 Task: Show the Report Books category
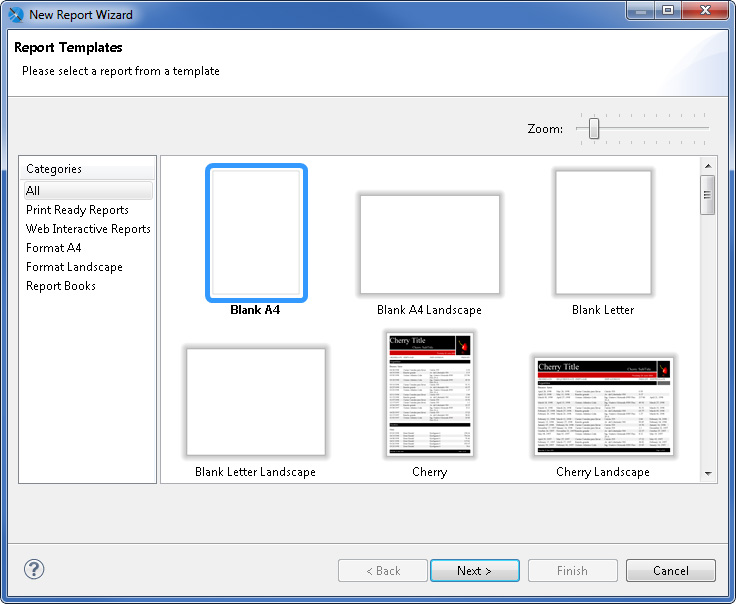pyautogui.click(x=61, y=286)
